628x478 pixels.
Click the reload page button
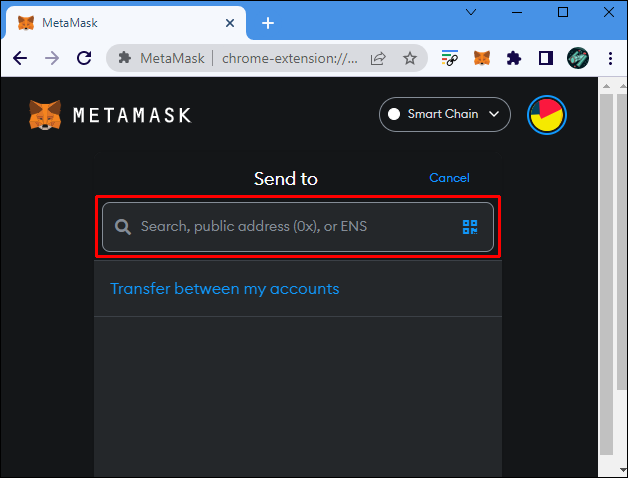pyautogui.click(x=84, y=58)
